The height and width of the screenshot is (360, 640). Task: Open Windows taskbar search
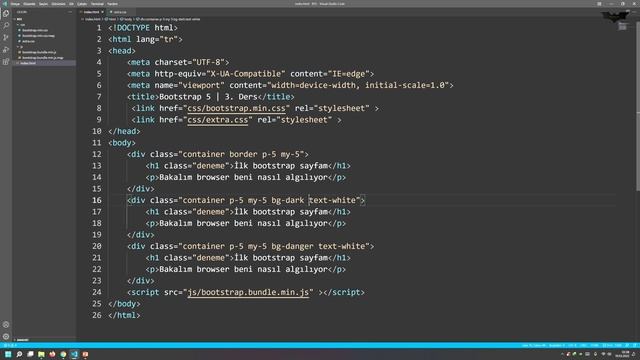coord(19,354)
